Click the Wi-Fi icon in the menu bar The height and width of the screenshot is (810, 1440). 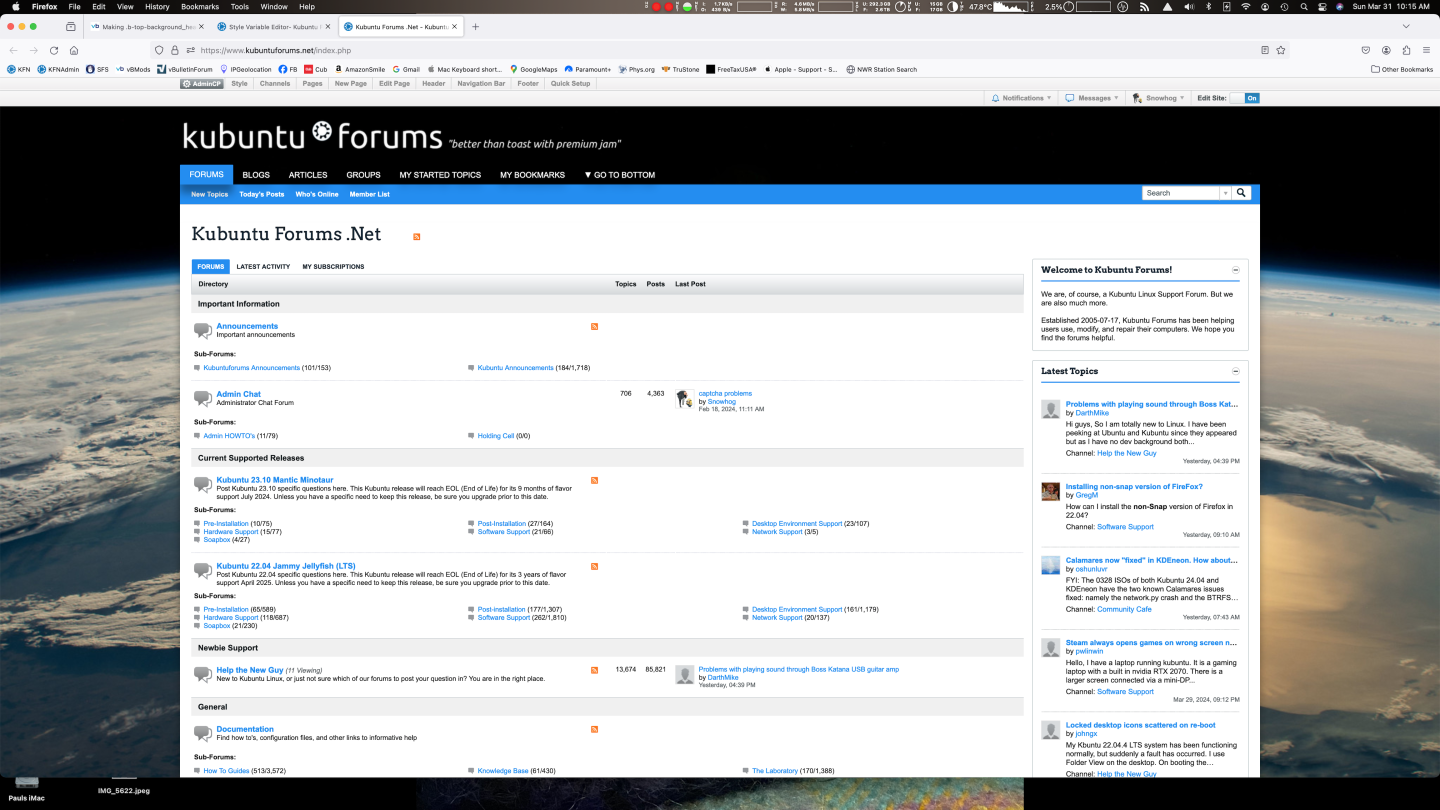point(1246,6)
